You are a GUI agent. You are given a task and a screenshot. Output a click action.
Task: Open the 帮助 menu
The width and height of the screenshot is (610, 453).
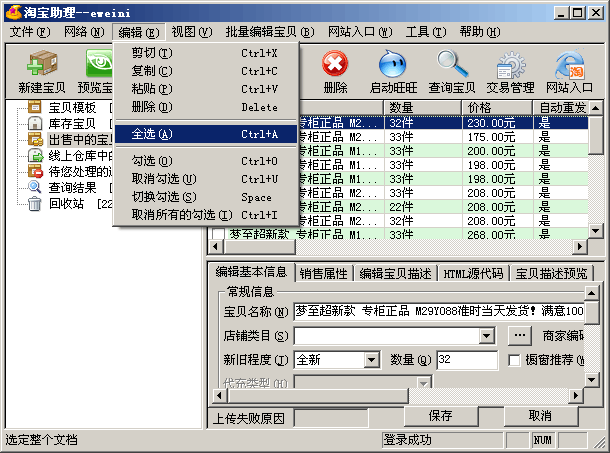pyautogui.click(x=480, y=32)
